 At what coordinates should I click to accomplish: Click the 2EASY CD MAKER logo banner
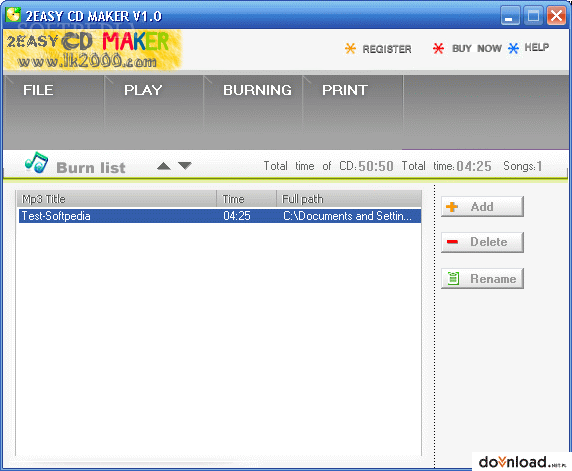pyautogui.click(x=93, y=50)
